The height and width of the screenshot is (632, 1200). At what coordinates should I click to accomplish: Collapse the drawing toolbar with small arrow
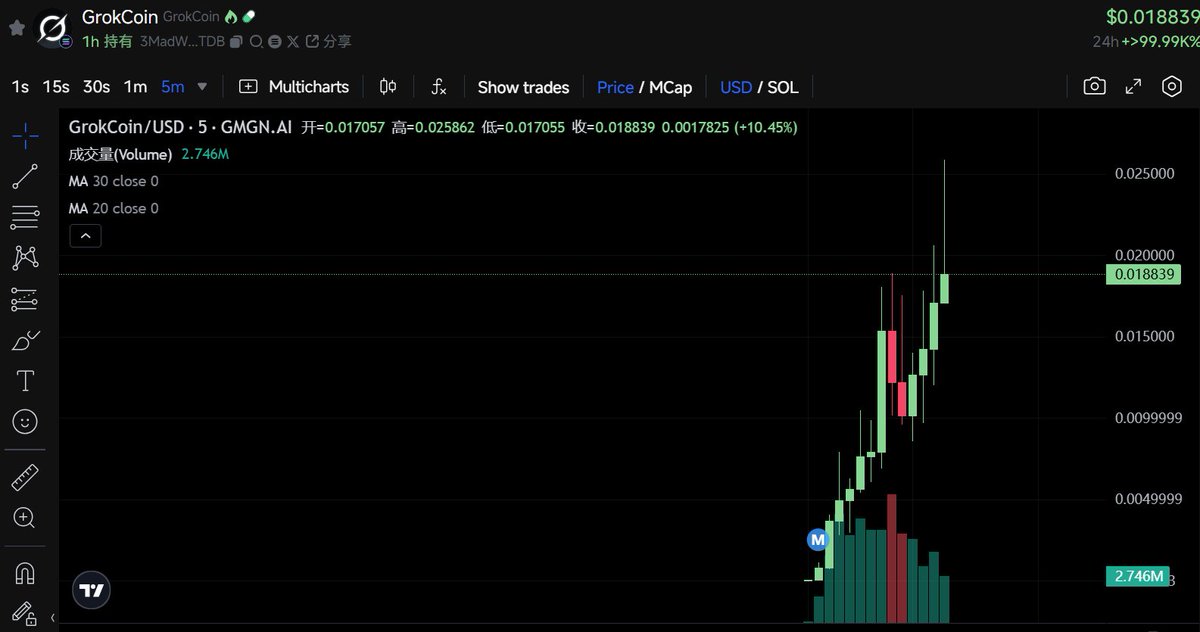pyautogui.click(x=52, y=618)
